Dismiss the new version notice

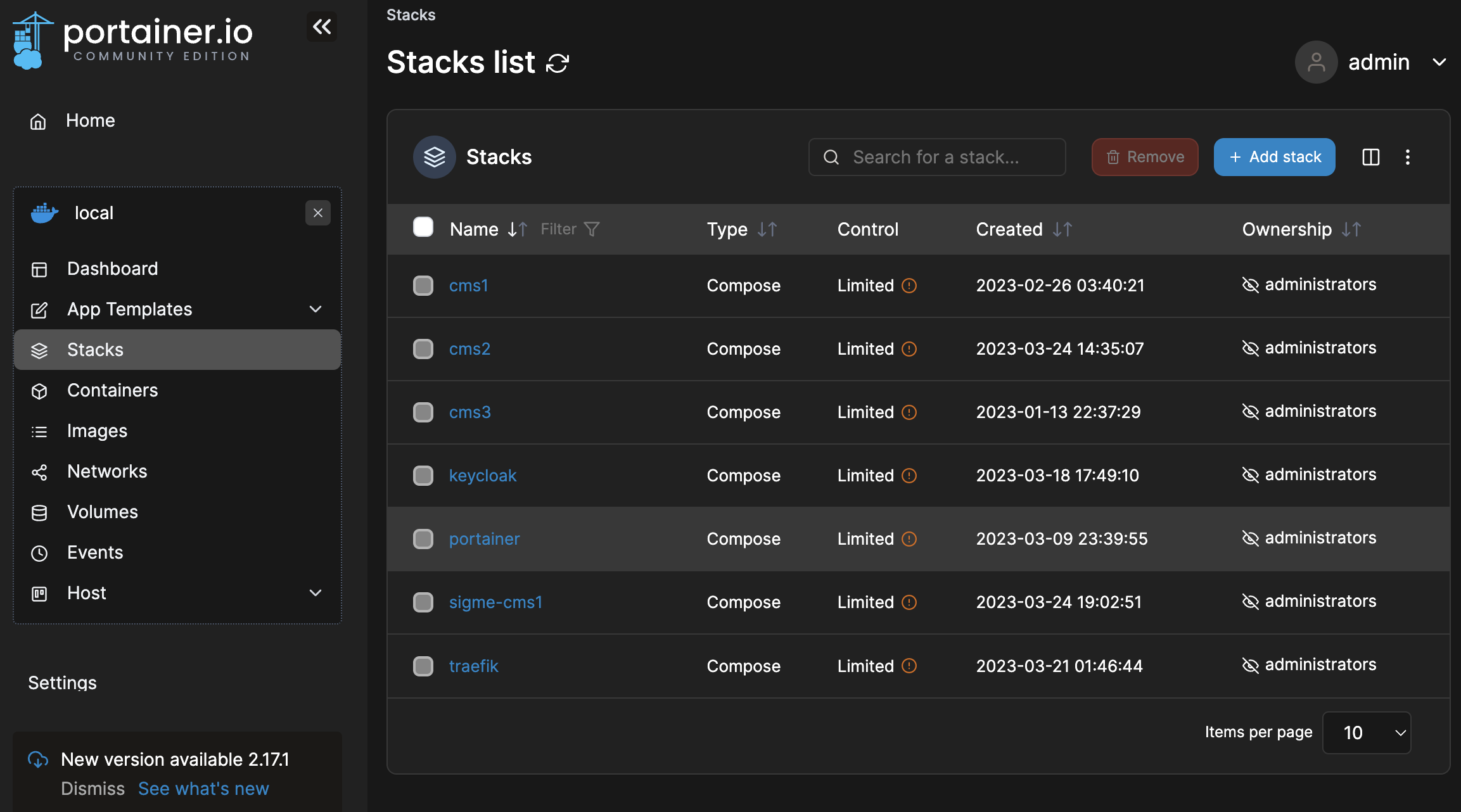pyautogui.click(x=93, y=789)
